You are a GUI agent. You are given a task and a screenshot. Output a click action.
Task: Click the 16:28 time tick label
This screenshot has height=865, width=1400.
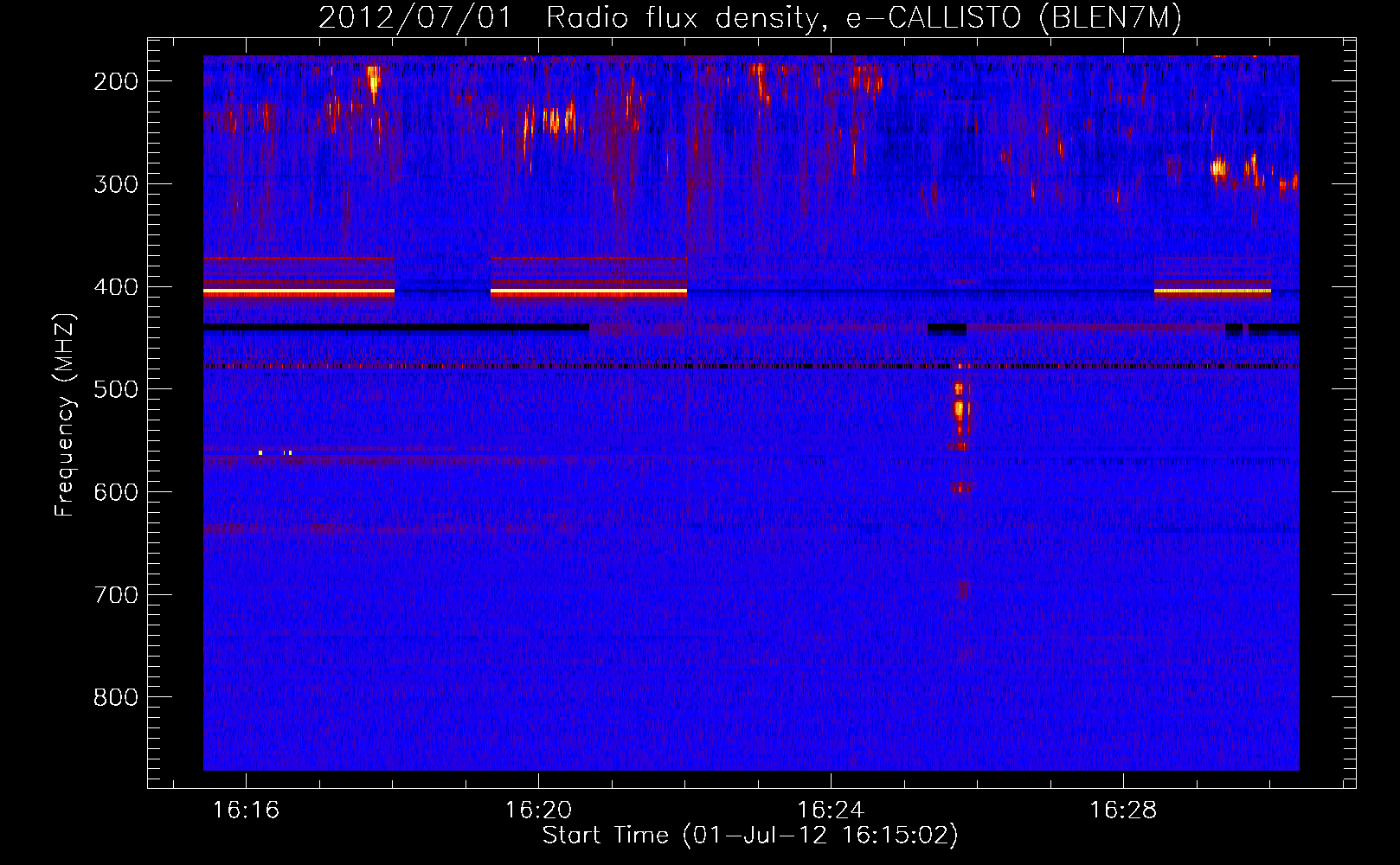tap(1123, 811)
